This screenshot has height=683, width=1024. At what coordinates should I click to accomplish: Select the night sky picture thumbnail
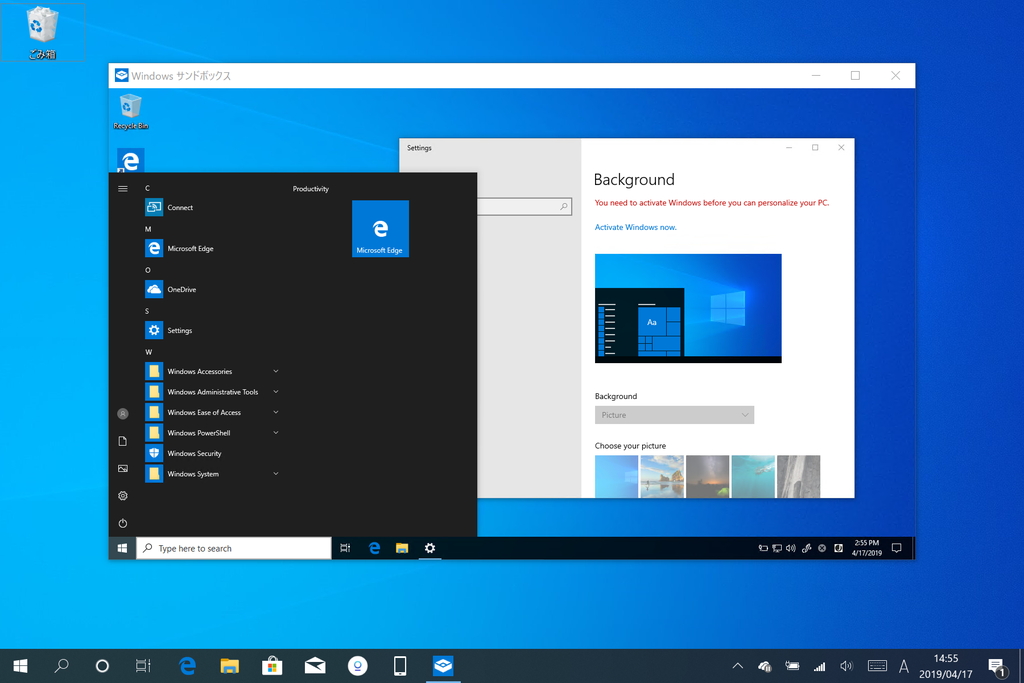[707, 477]
